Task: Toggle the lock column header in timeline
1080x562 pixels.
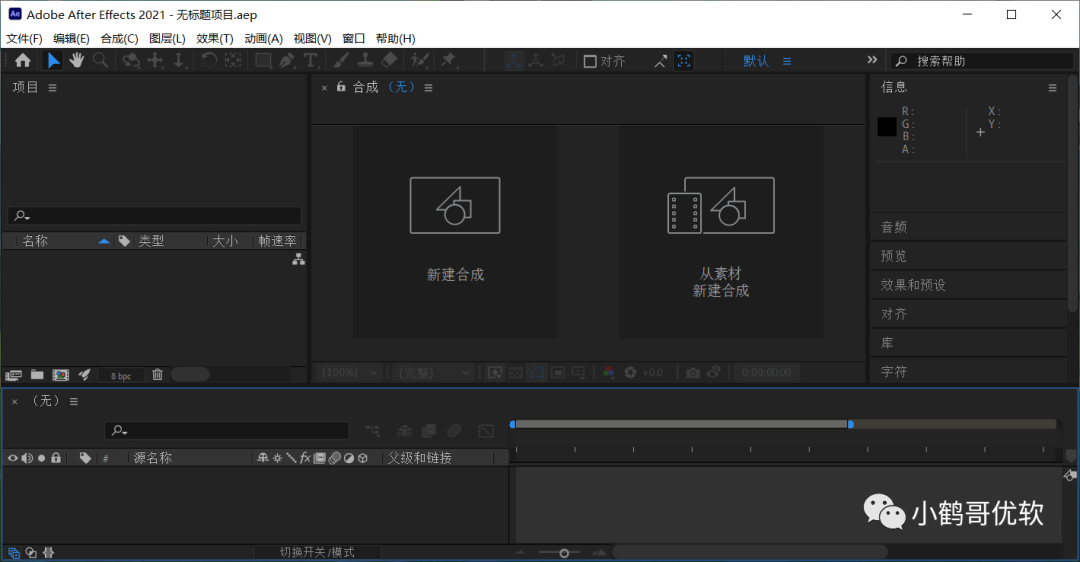Action: [x=56, y=458]
